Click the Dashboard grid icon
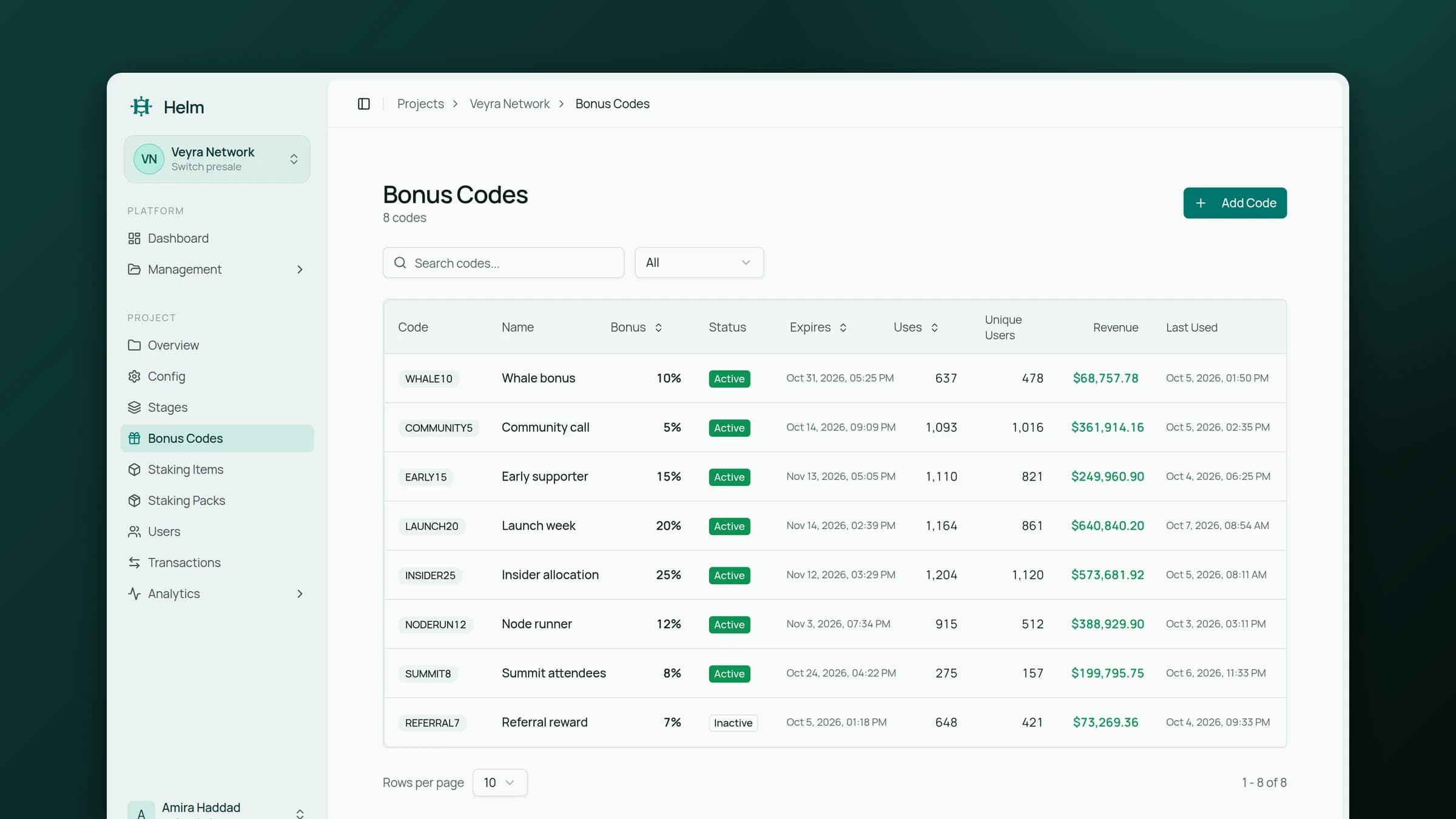 pyautogui.click(x=134, y=238)
